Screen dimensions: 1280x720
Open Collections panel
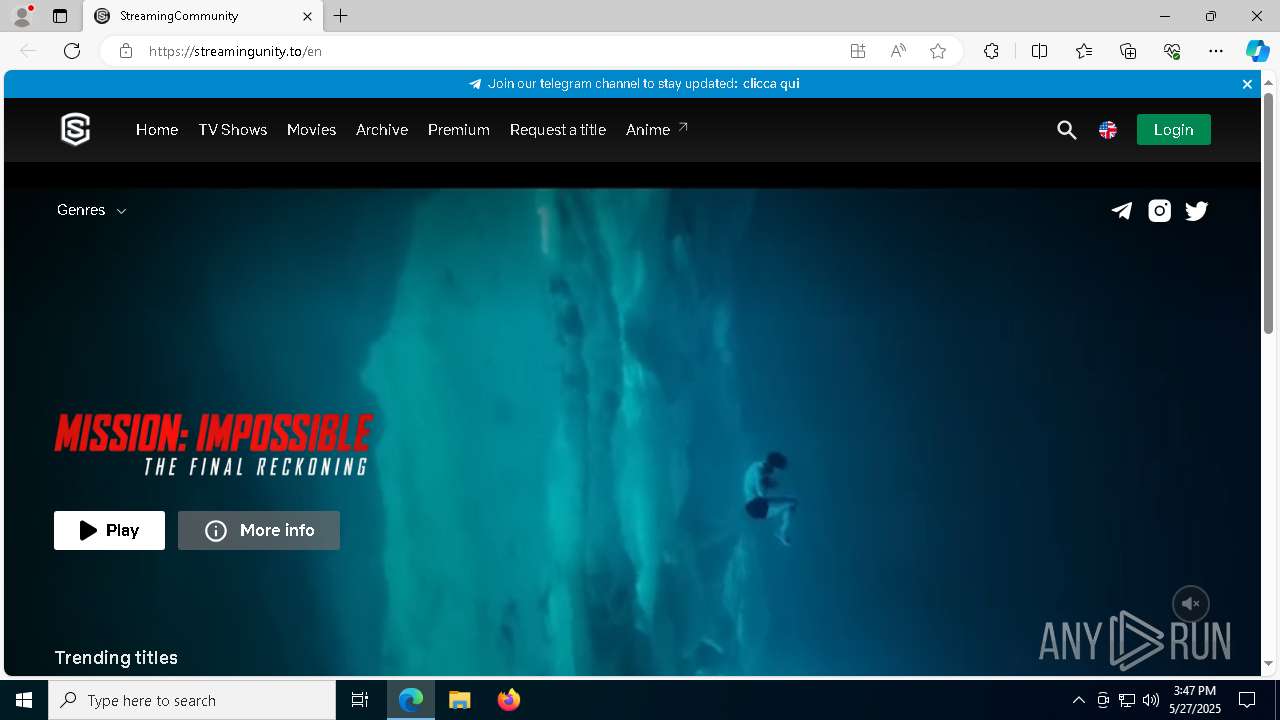tap(1128, 51)
